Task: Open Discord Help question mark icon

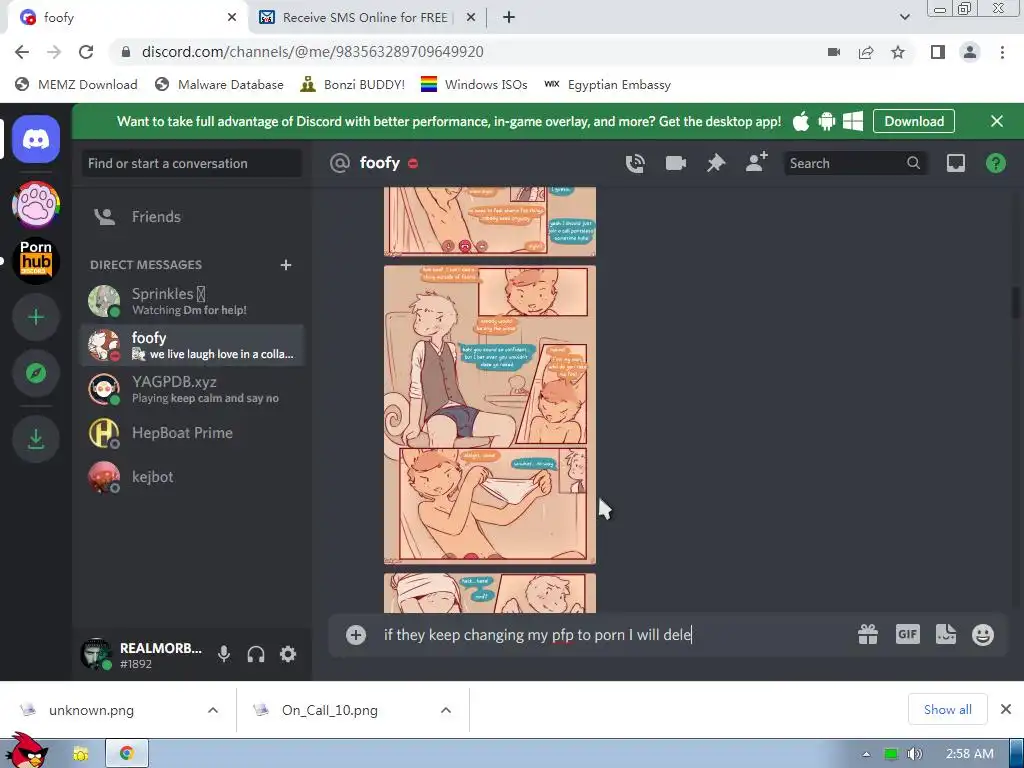Action: 995,163
